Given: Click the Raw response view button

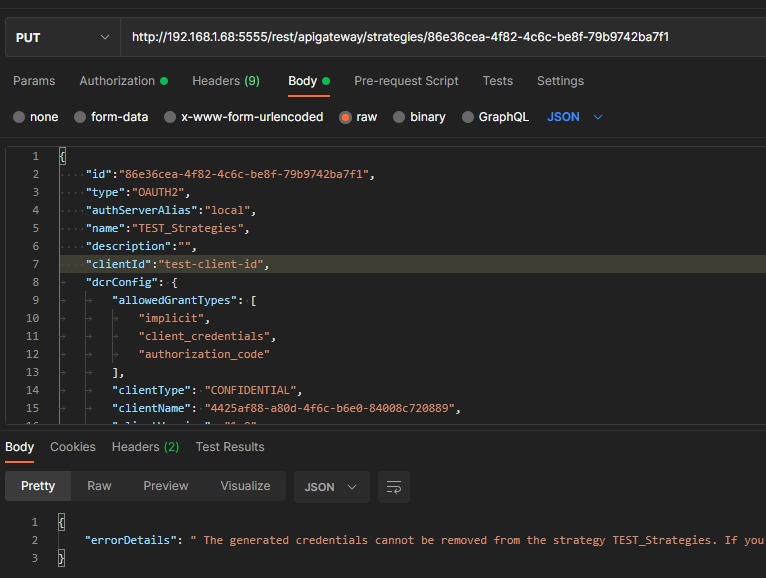Looking at the screenshot, I should point(99,486).
